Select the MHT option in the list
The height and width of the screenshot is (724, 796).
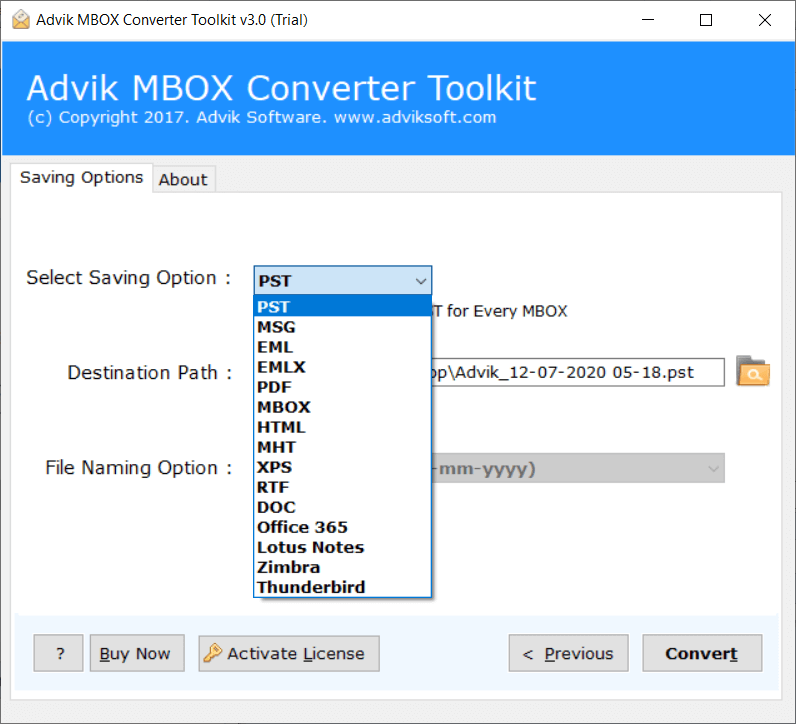(343, 447)
